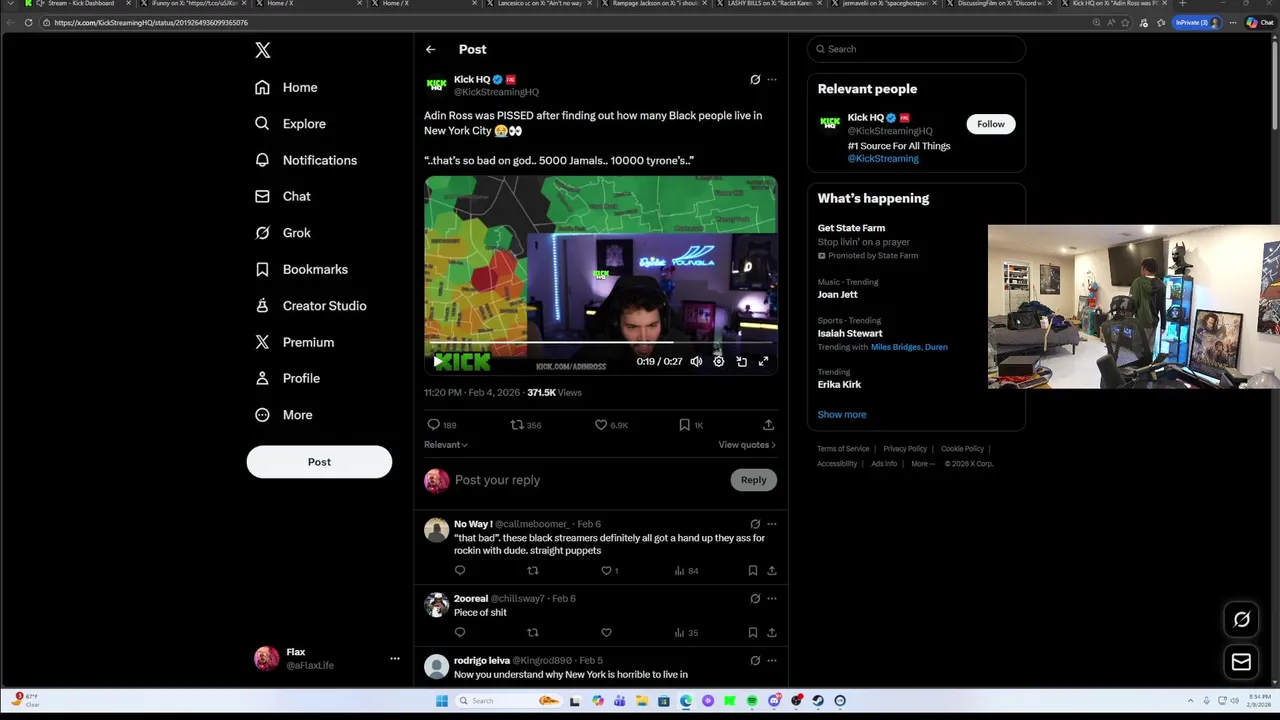This screenshot has height=720, width=1280.
Task: Like the 2oreal reply
Action: click(x=605, y=633)
